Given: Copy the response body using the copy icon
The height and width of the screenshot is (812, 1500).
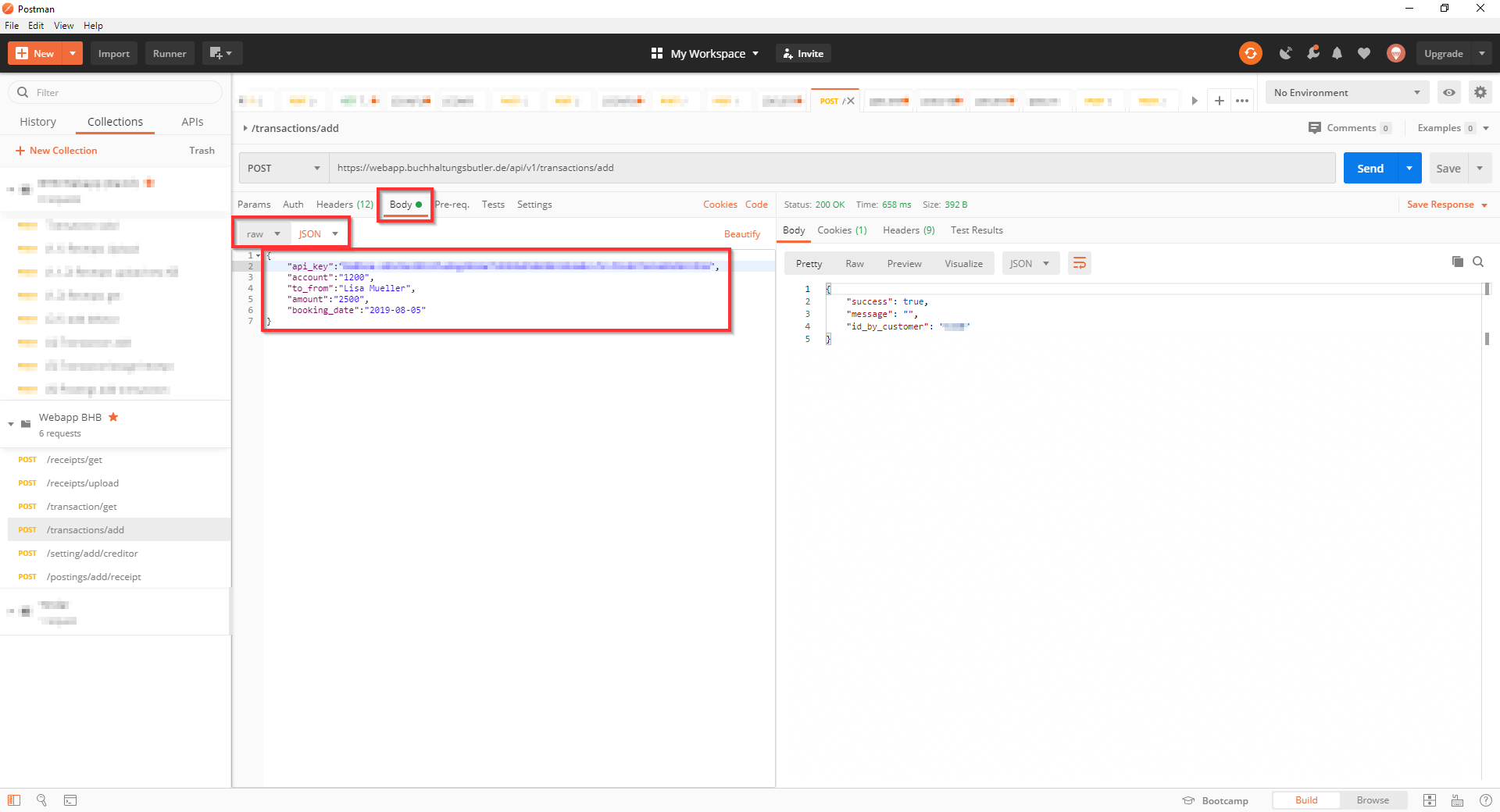Looking at the screenshot, I should click(1457, 262).
